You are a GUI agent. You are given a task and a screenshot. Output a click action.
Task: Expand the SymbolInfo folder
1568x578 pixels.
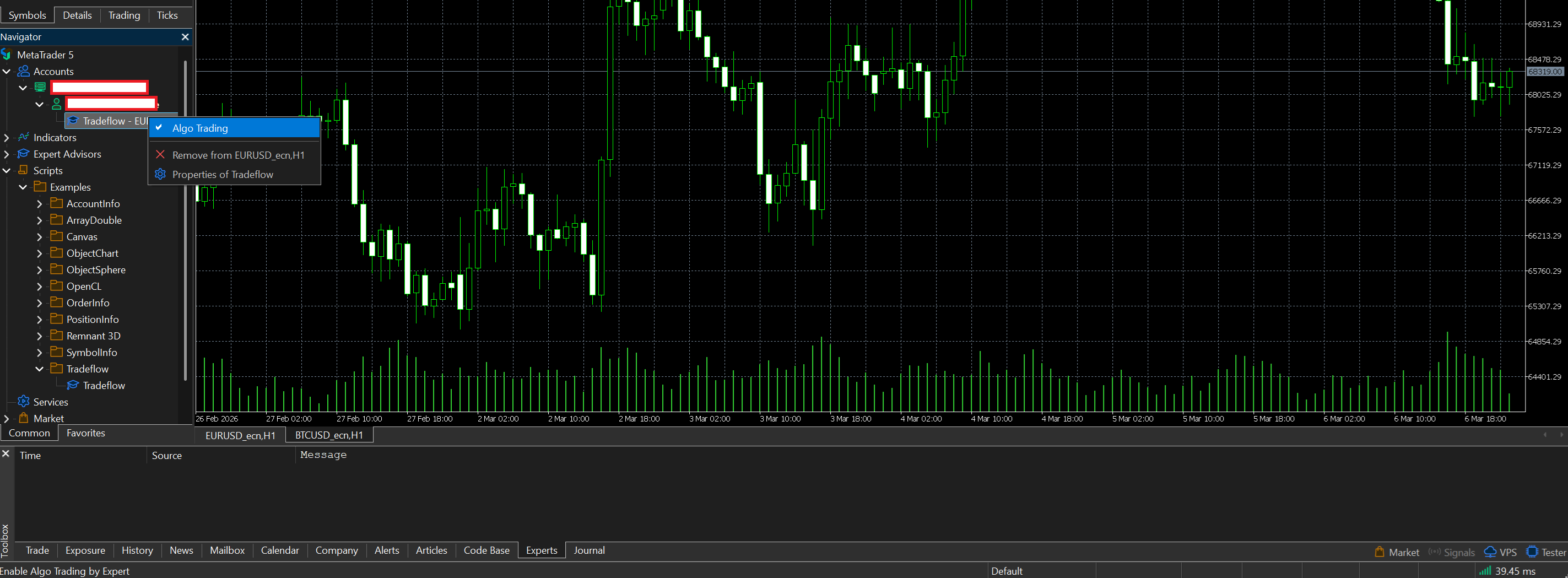point(40,352)
